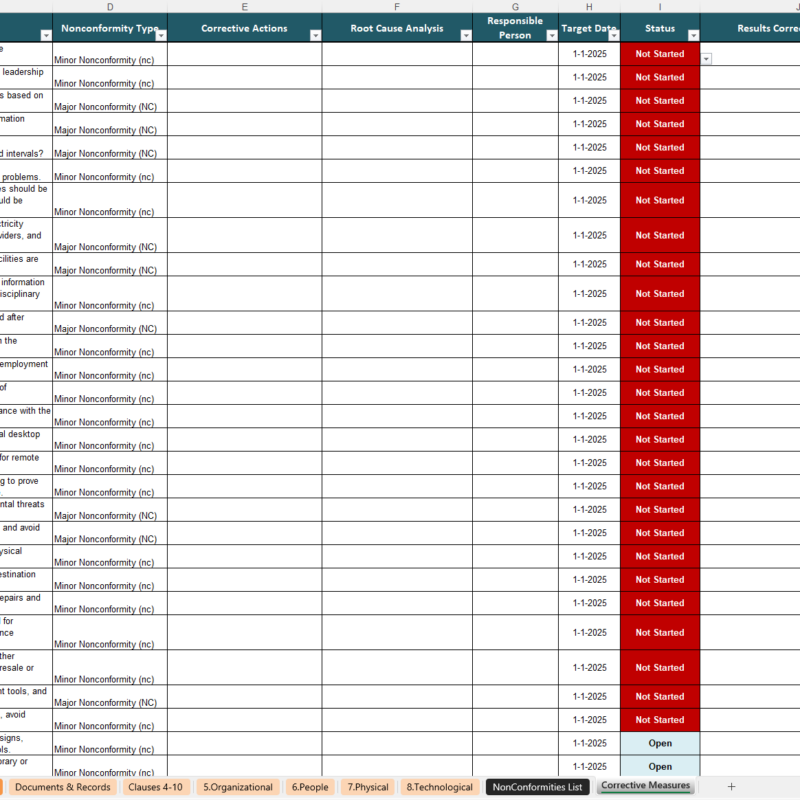
Task: Switch to the 6.People sheet tab
Action: [x=310, y=787]
